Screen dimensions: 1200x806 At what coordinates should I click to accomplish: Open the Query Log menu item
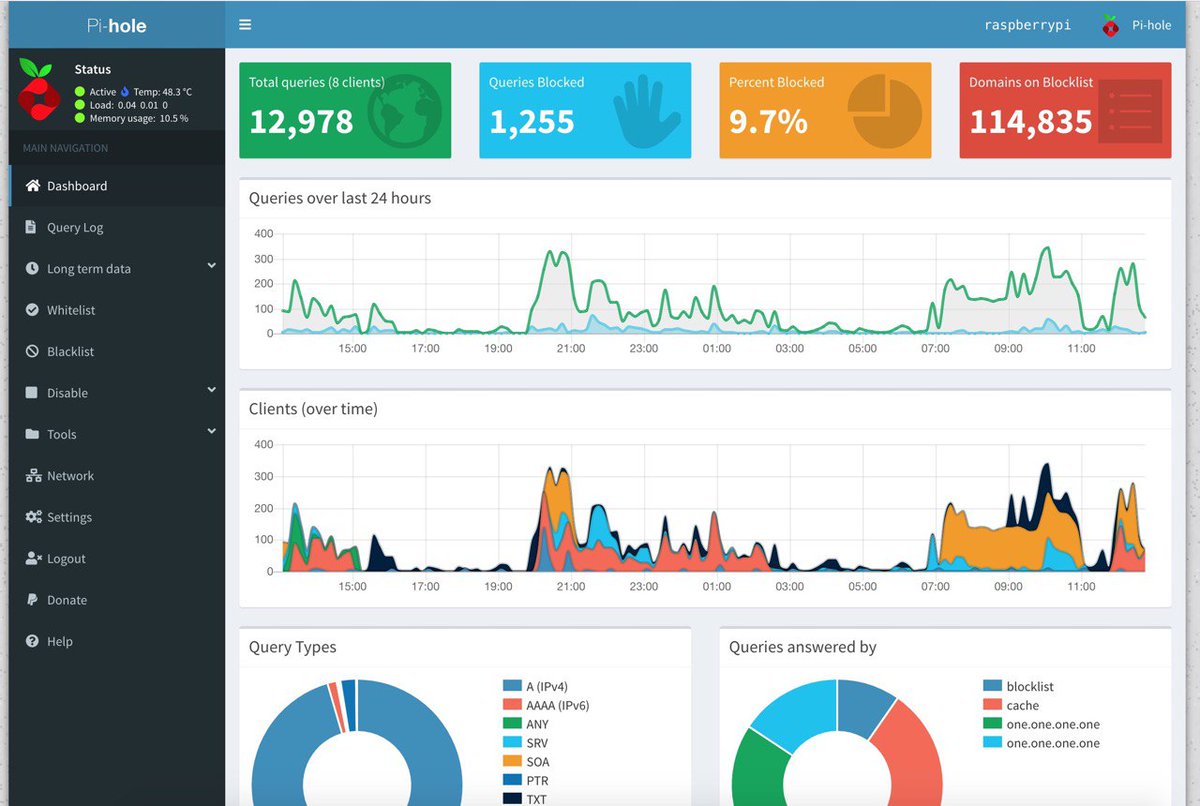(117, 227)
